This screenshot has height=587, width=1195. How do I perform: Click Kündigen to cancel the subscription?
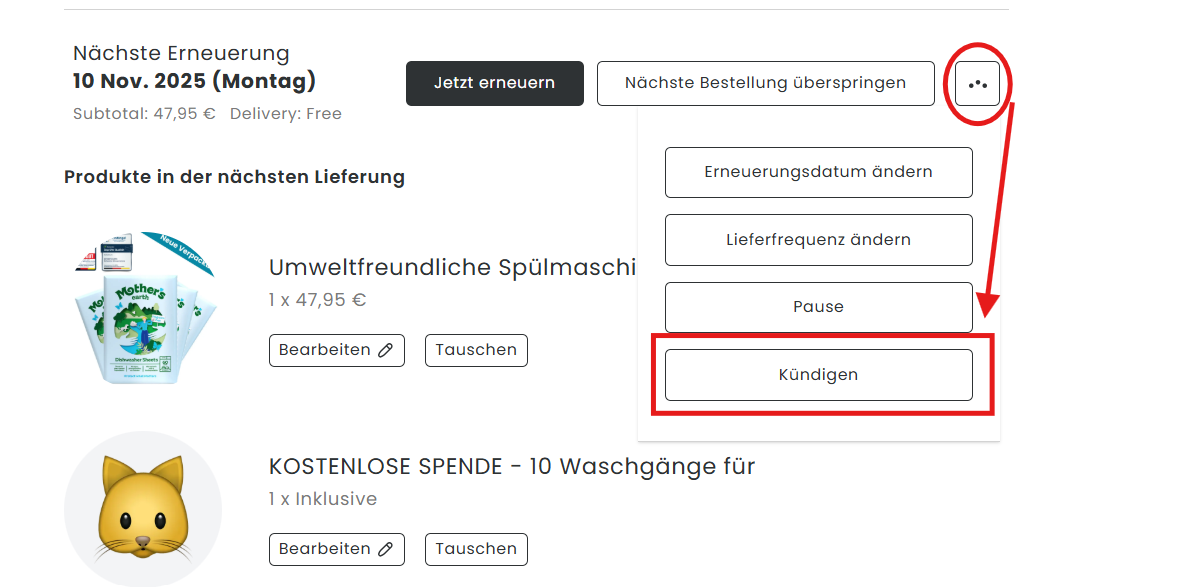coord(818,375)
